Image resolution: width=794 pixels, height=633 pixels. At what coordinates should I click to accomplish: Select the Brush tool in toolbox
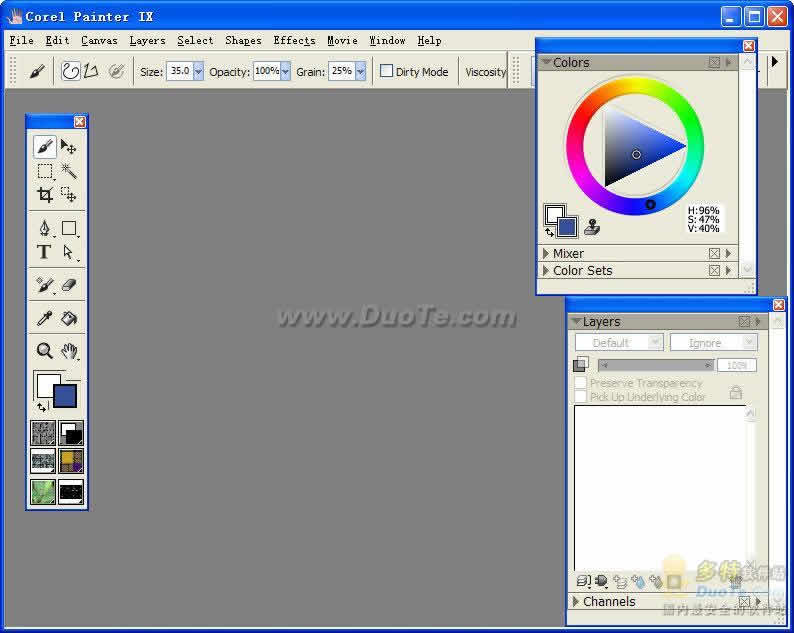(x=45, y=147)
